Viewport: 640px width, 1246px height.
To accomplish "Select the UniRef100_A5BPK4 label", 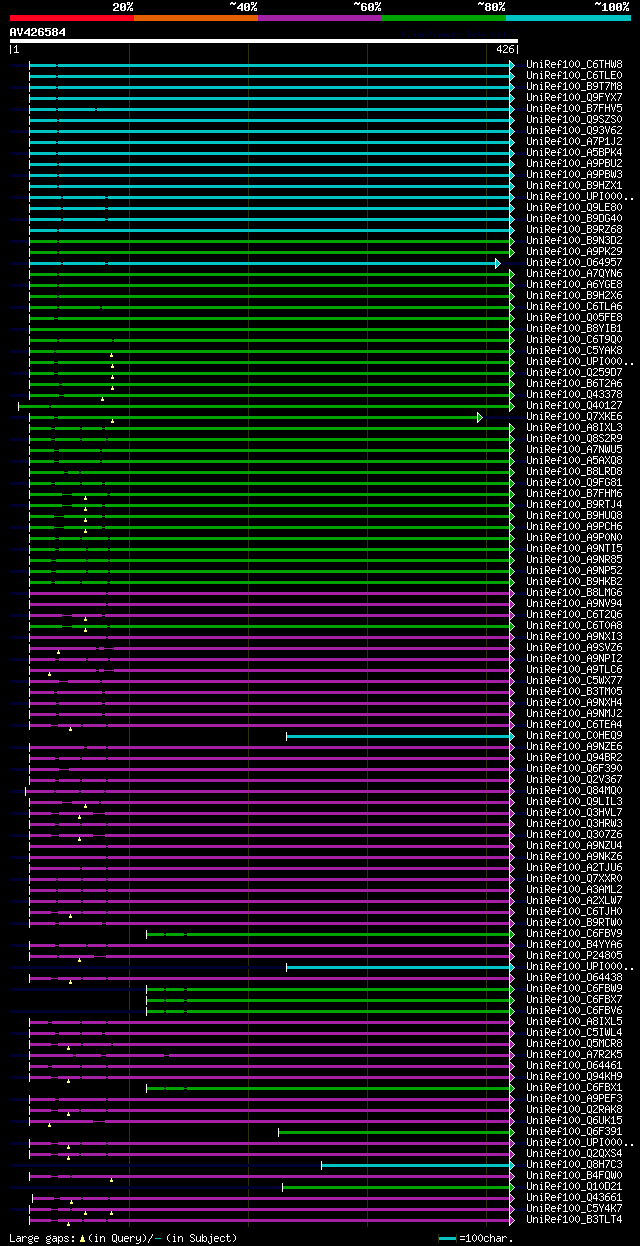I will pos(574,153).
